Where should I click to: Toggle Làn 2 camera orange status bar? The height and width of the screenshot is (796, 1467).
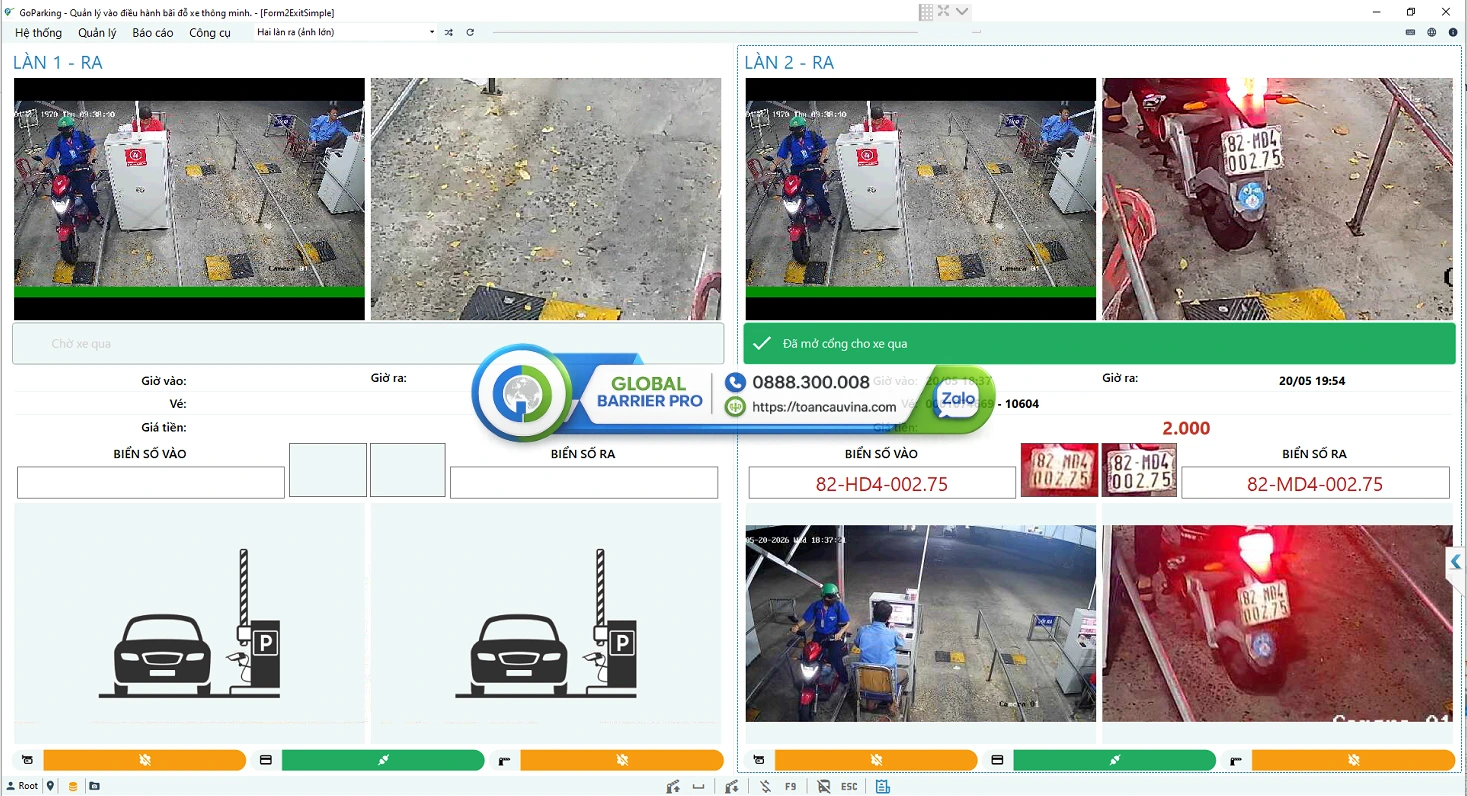[x=876, y=761]
